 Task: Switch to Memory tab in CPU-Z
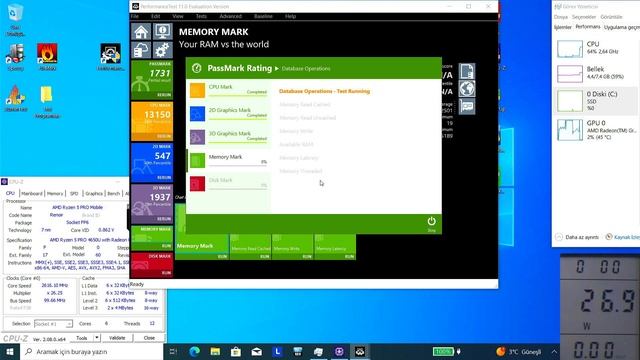pos(55,193)
